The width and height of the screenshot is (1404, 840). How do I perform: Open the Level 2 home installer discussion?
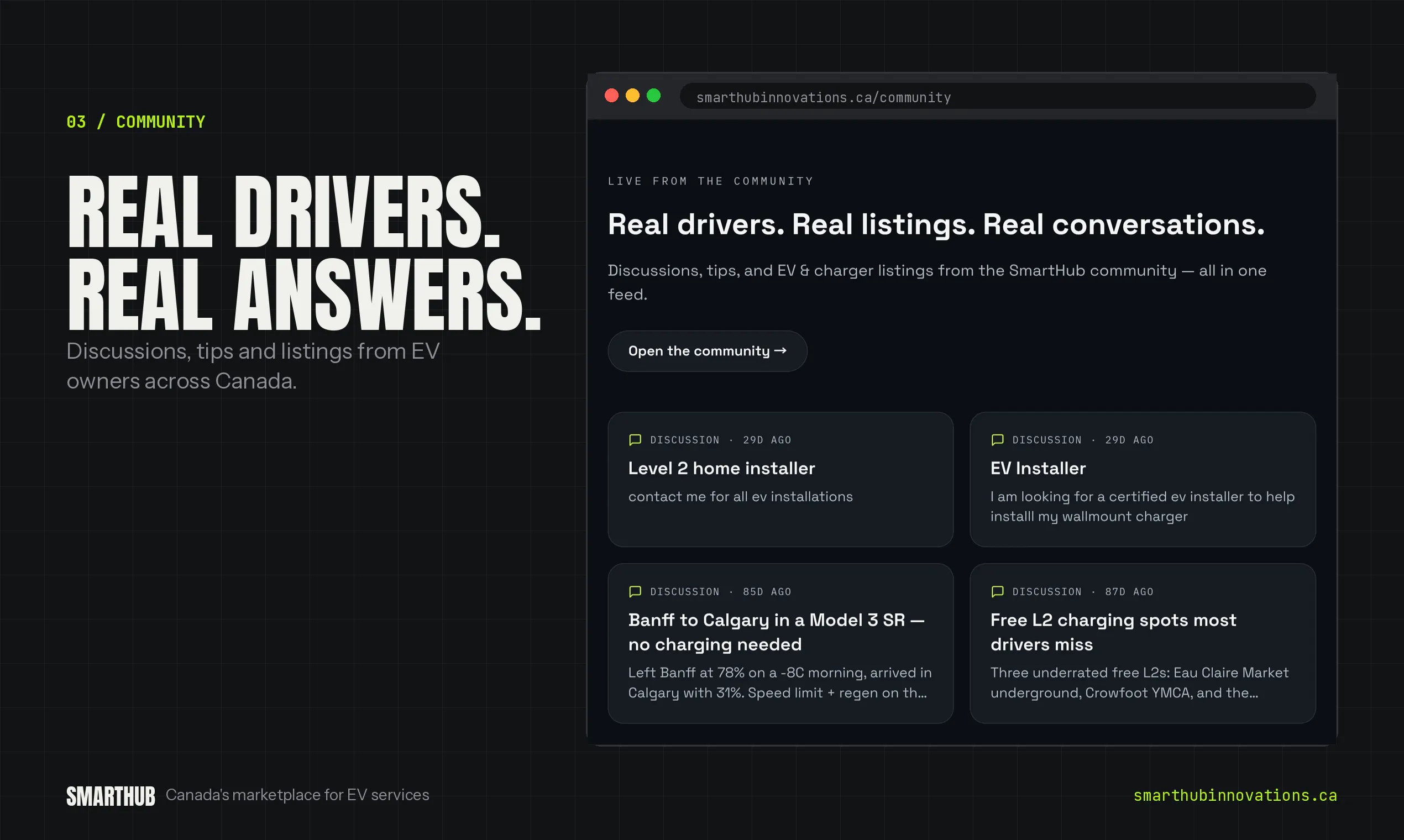coord(721,469)
